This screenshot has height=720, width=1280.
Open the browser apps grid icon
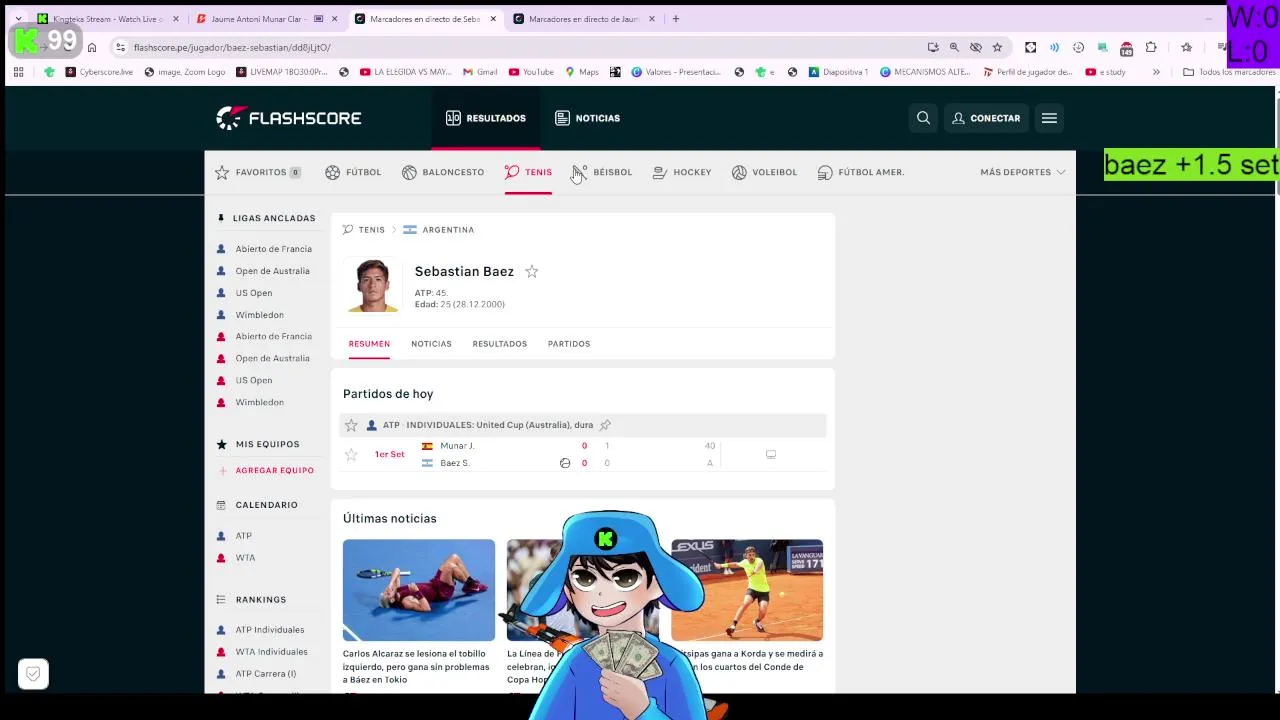point(18,72)
